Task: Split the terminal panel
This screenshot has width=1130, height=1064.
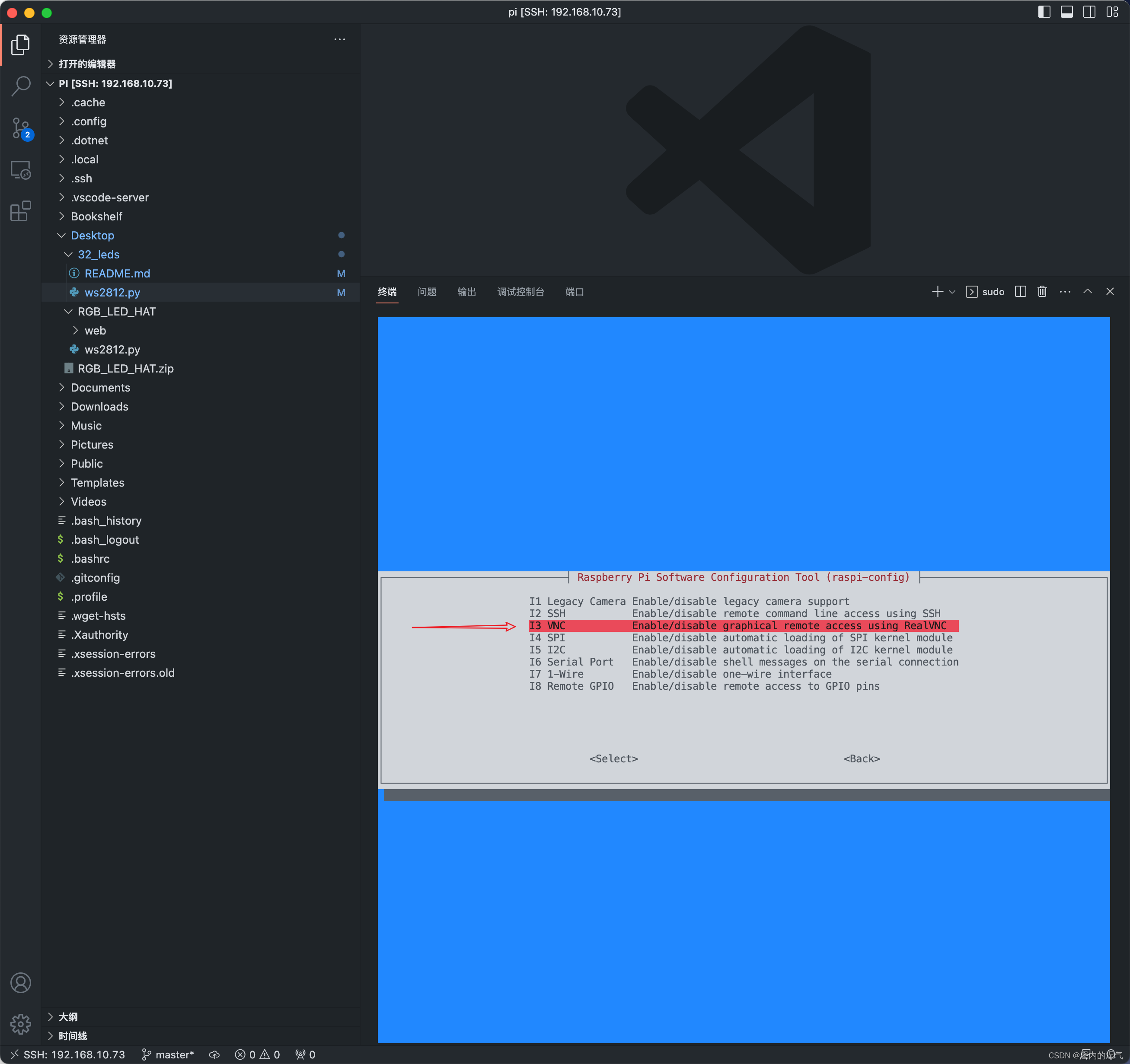Action: (1020, 292)
